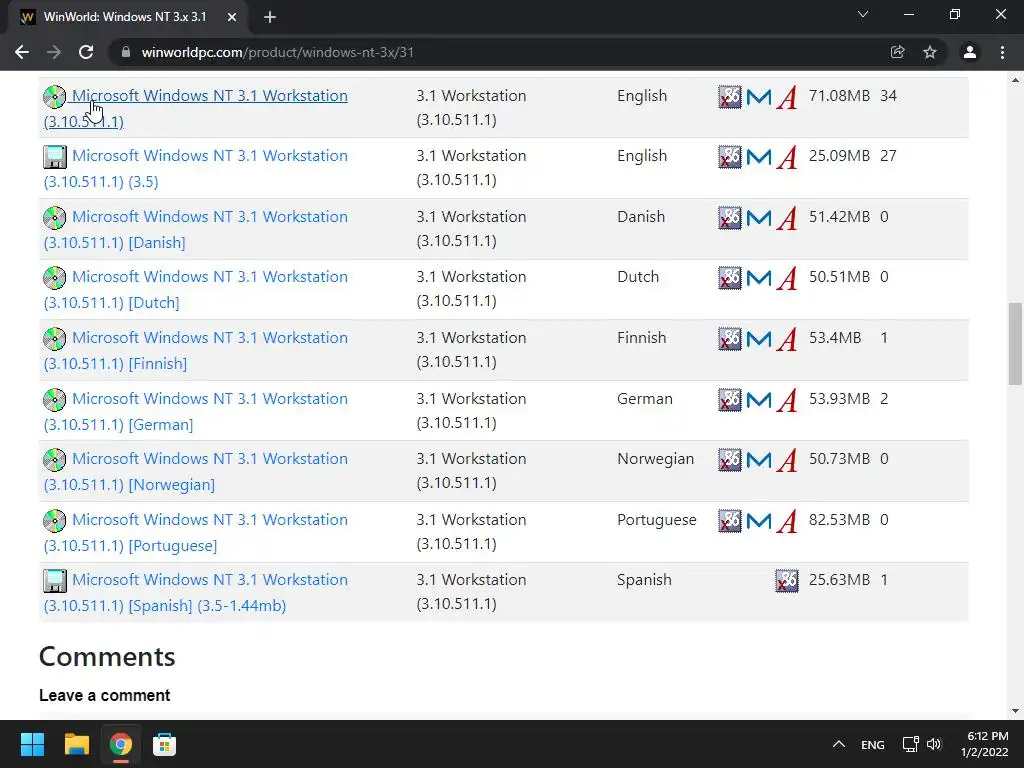The height and width of the screenshot is (768, 1024).
Task: Open the Workstation [Finnish] download link
Action: pyautogui.click(x=195, y=350)
